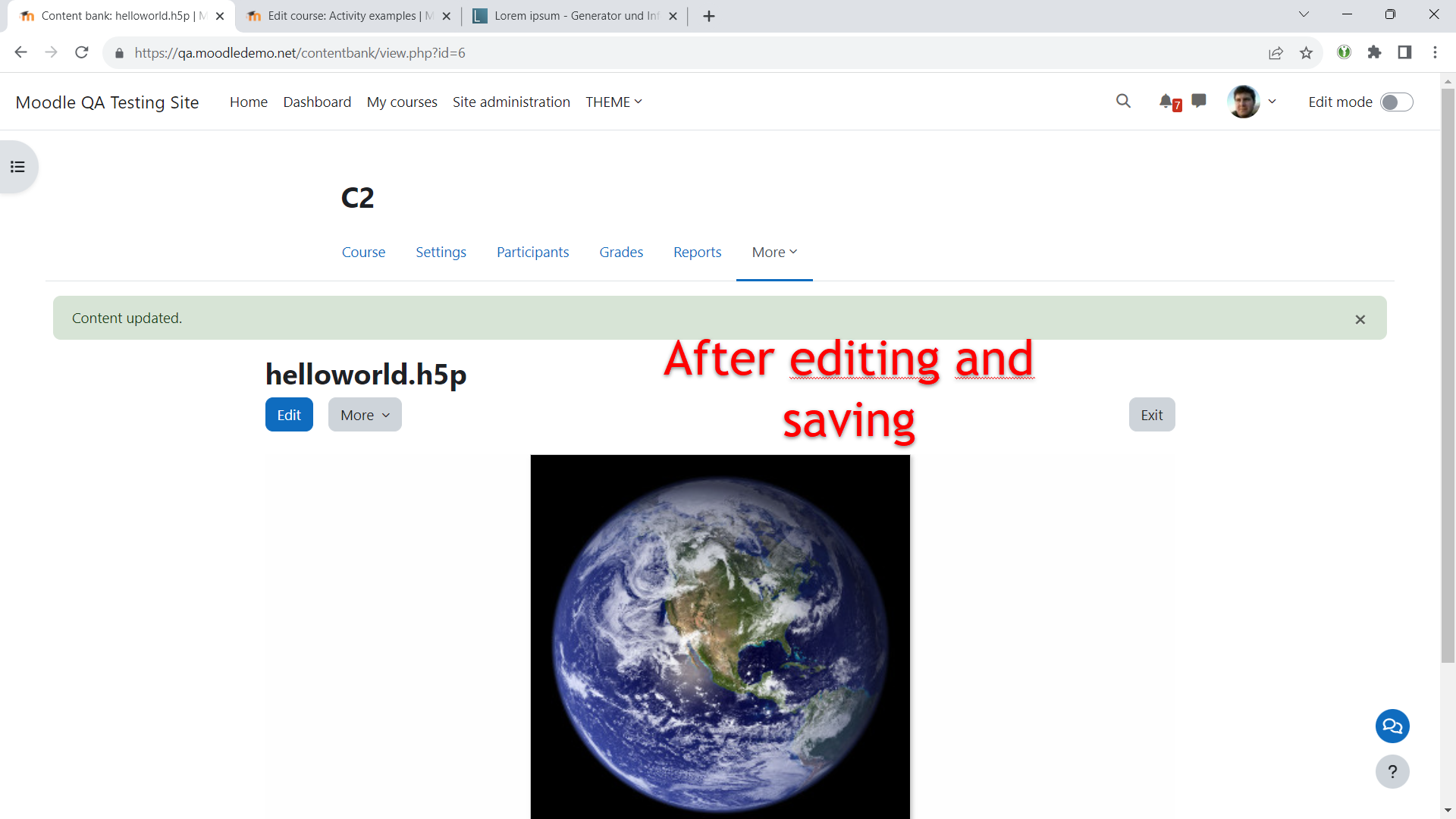Viewport: 1456px width, 819px height.
Task: Click the user avatar picture
Action: coord(1243,102)
